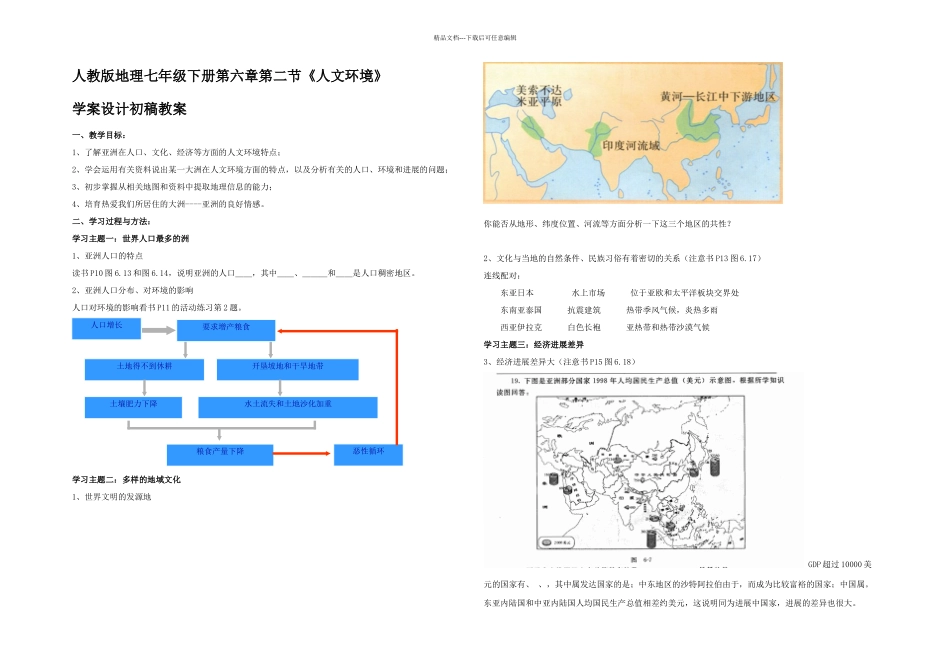Click map label 美索不达米亚平原

click(539, 96)
